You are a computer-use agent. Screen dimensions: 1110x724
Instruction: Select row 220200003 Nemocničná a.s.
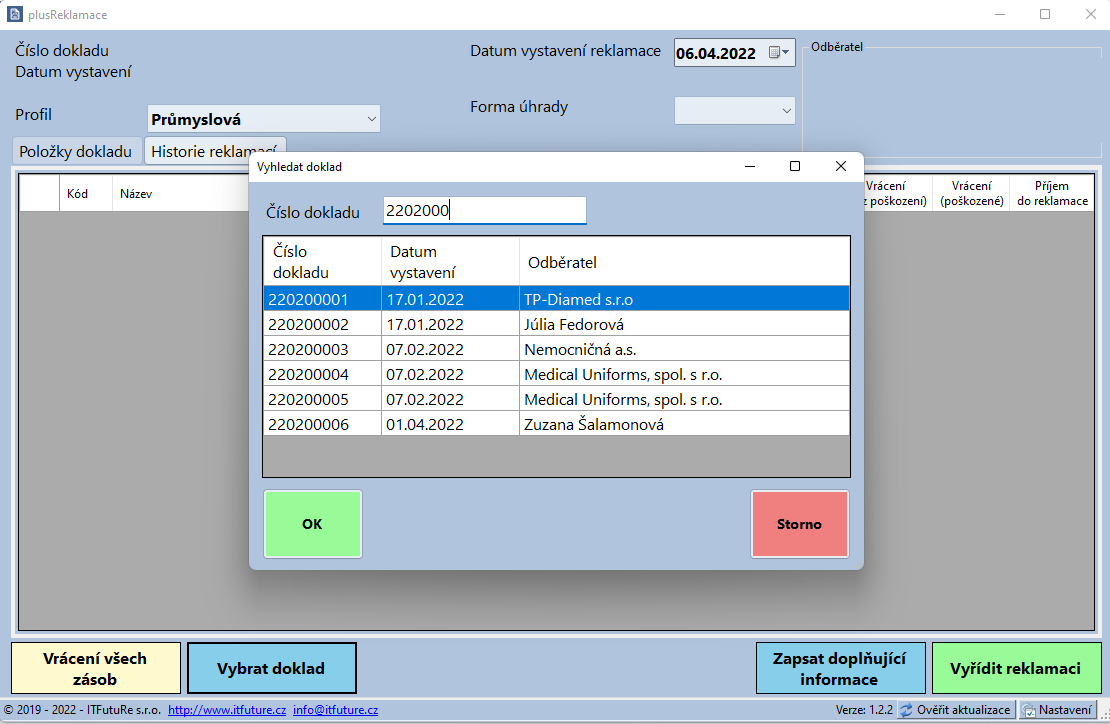pyautogui.click(x=556, y=350)
